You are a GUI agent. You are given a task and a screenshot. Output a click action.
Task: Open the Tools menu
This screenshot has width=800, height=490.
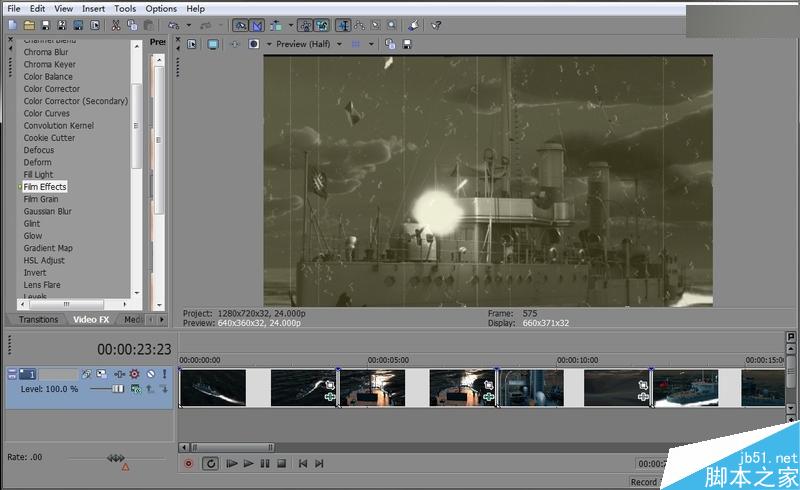click(x=125, y=9)
